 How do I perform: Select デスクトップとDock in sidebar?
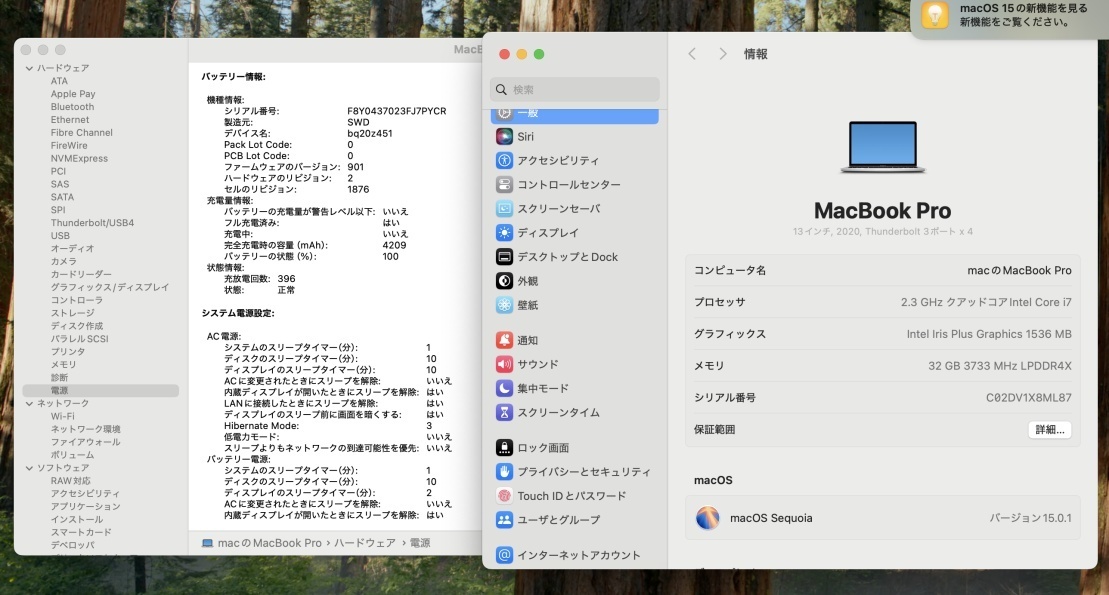coord(567,257)
